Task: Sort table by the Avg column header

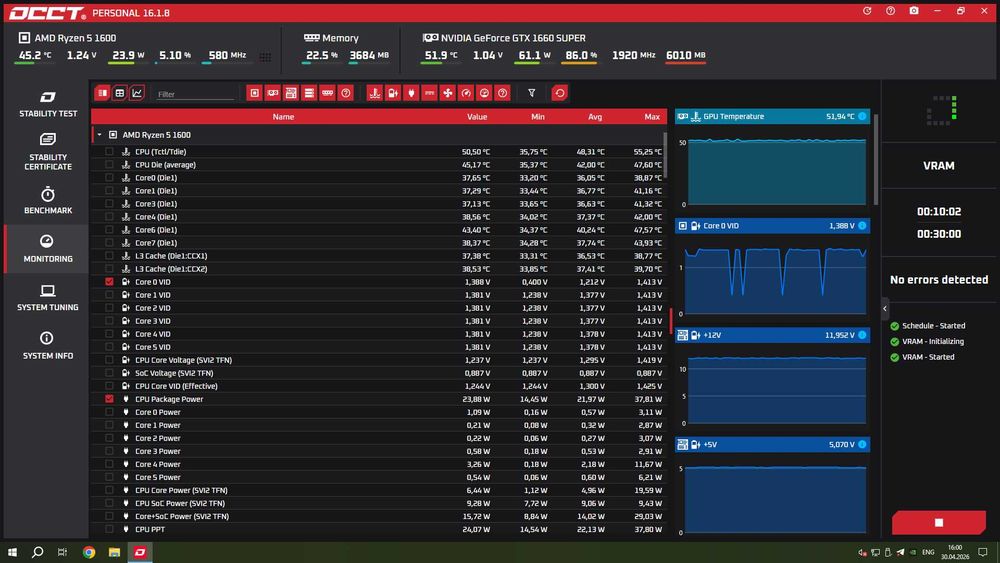Action: (x=594, y=117)
